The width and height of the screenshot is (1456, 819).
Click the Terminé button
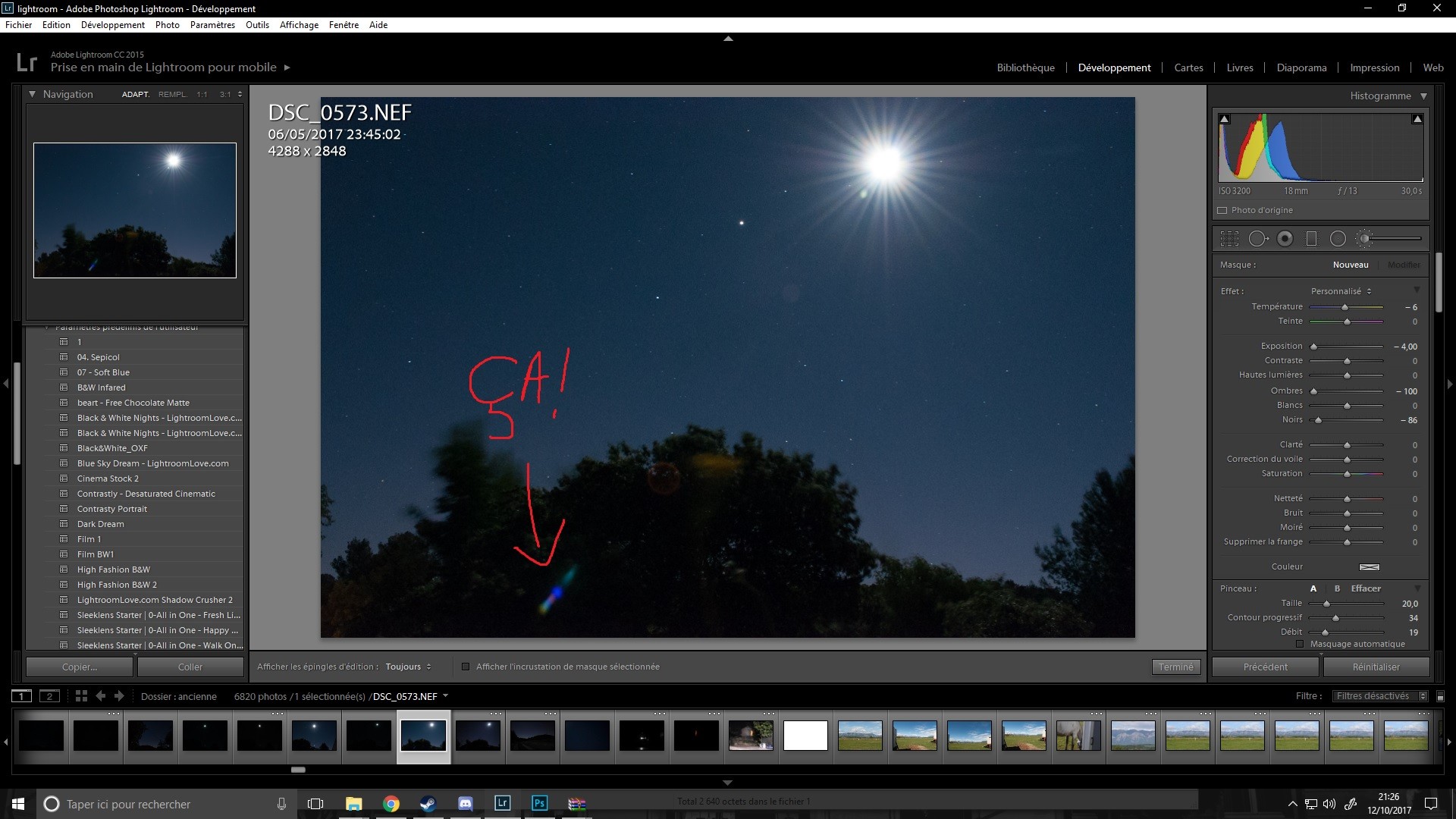[1175, 667]
